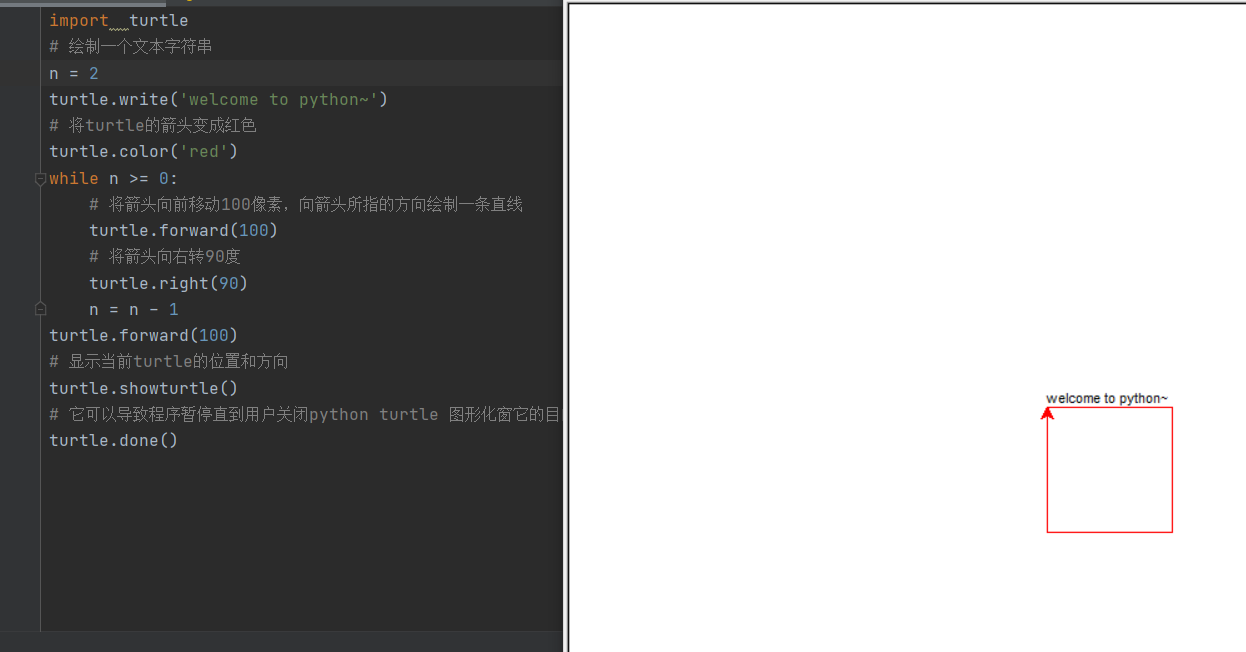The height and width of the screenshot is (652, 1246).
Task: Place cursor on the highlighted line n = 2
Action: [72, 73]
